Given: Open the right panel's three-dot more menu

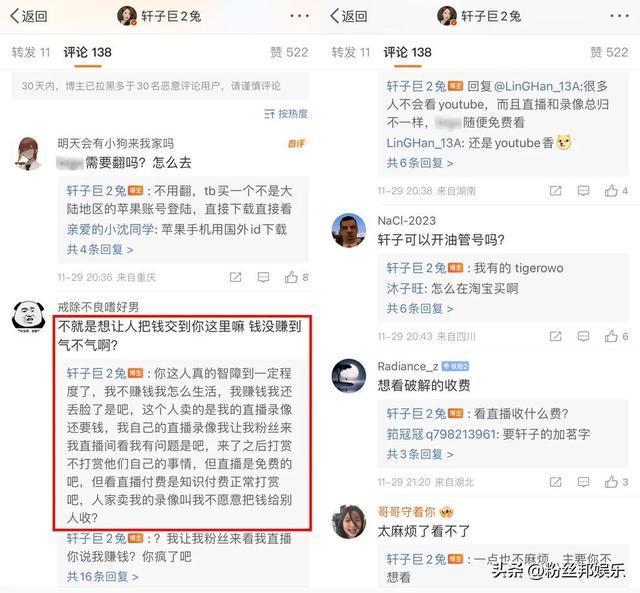Looking at the screenshot, I should coord(620,16).
